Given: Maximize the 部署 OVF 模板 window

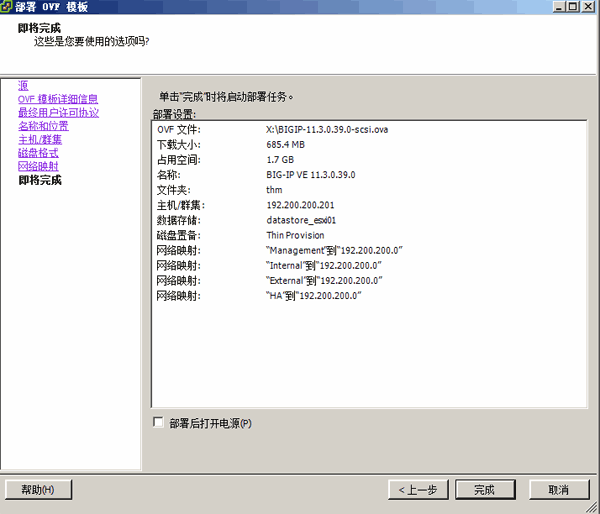Looking at the screenshot, I should coord(574,7).
